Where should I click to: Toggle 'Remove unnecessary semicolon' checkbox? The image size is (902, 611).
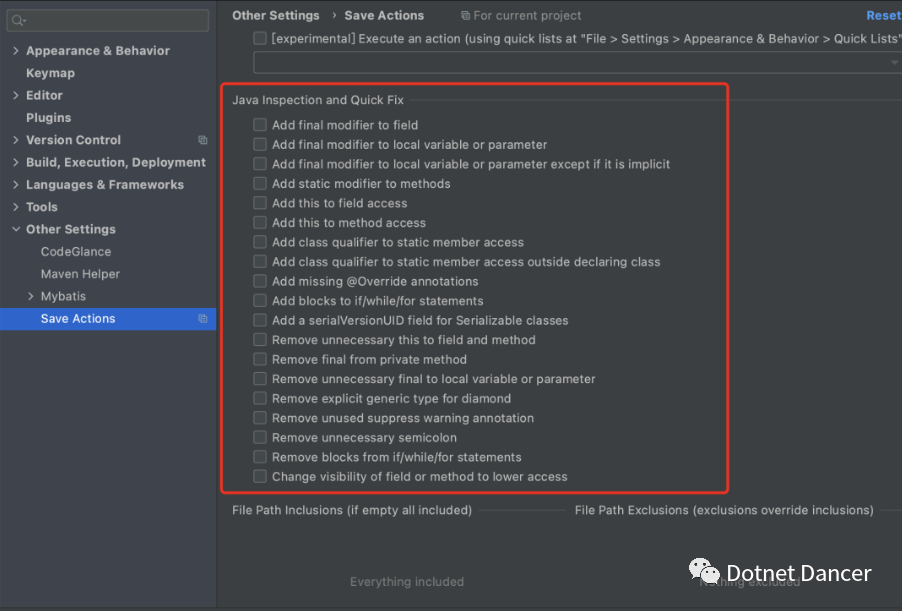click(x=260, y=437)
